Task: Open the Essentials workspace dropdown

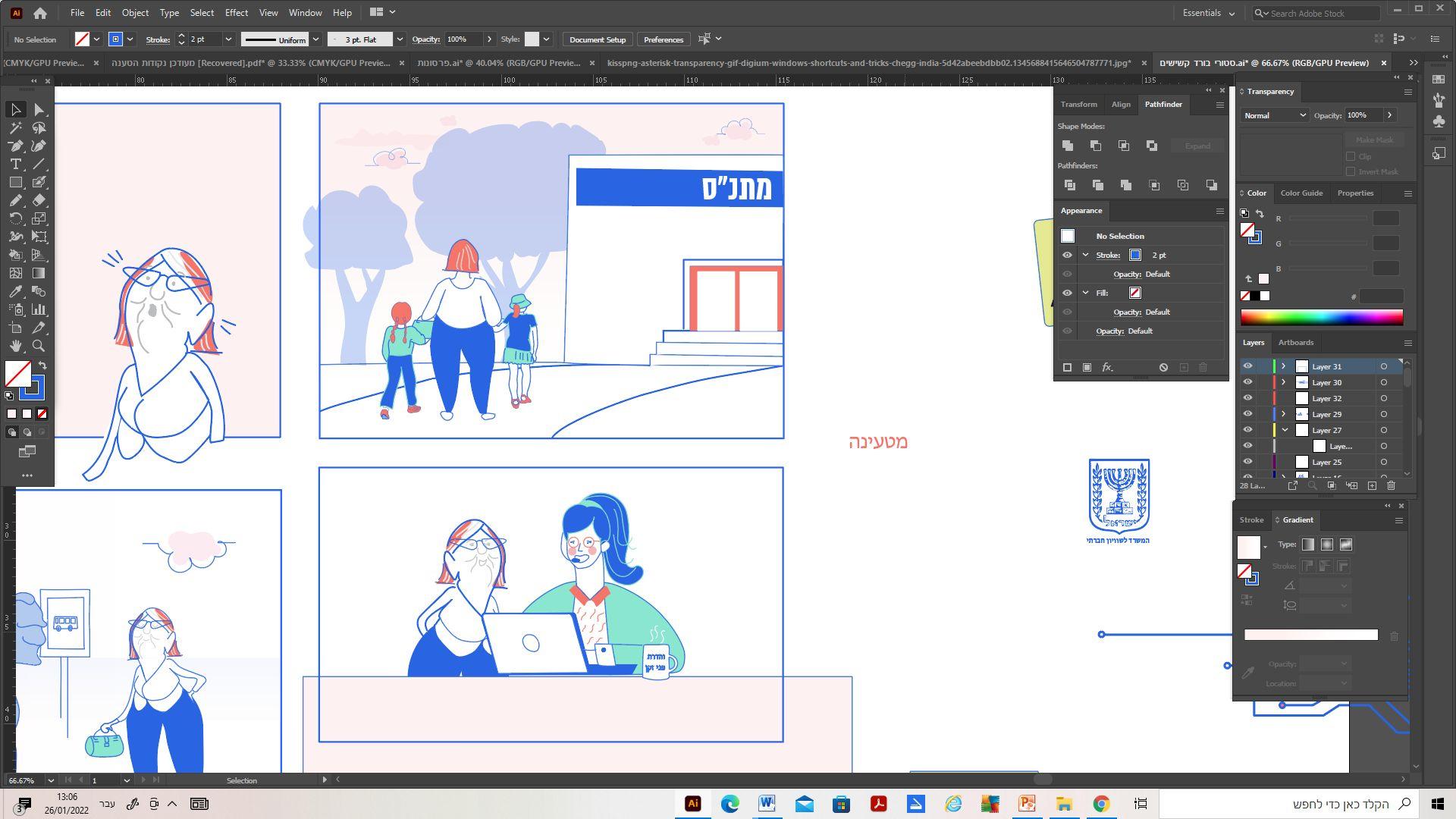Action: pyautogui.click(x=1209, y=13)
